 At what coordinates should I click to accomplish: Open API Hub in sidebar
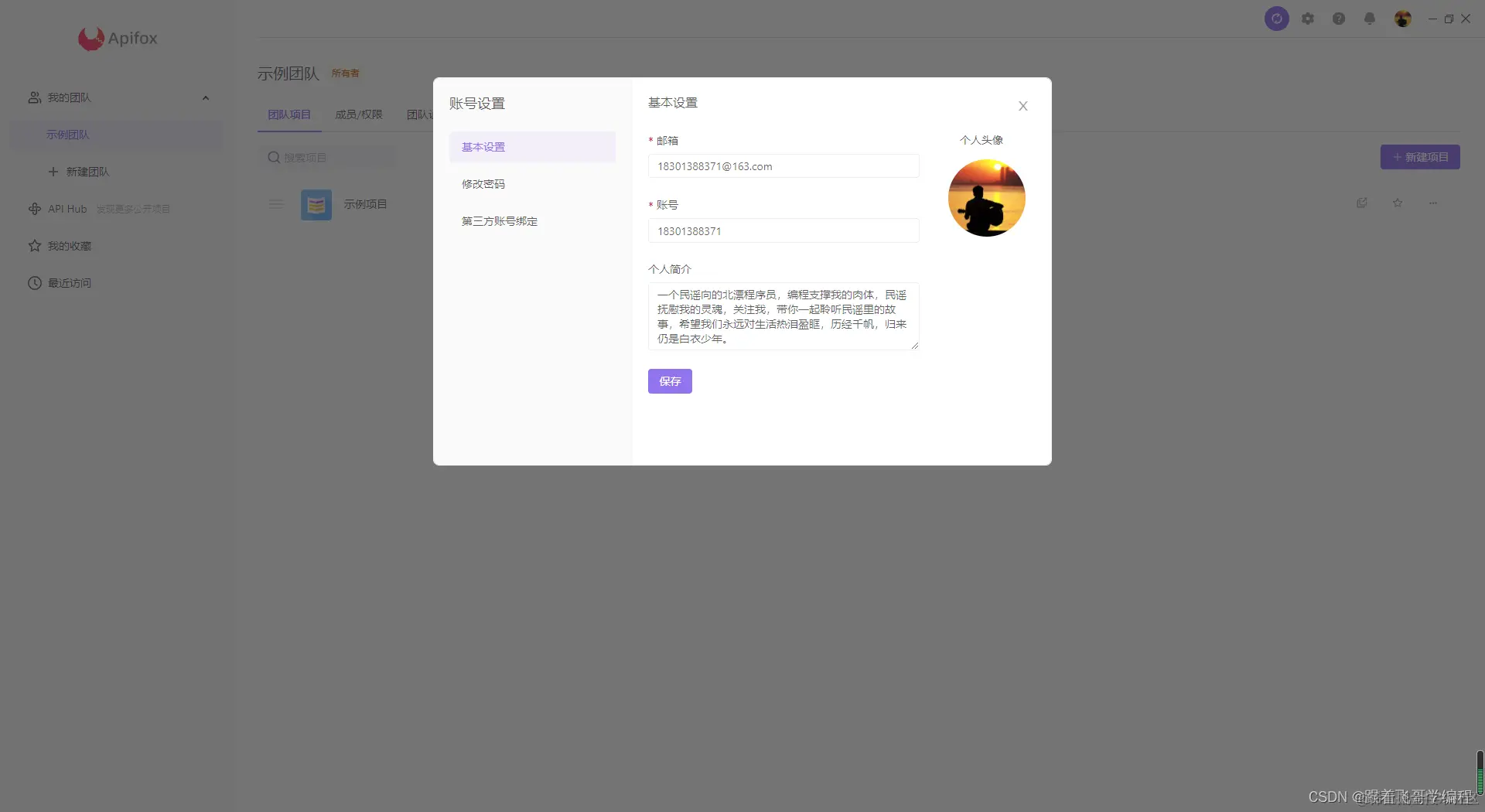pos(67,209)
